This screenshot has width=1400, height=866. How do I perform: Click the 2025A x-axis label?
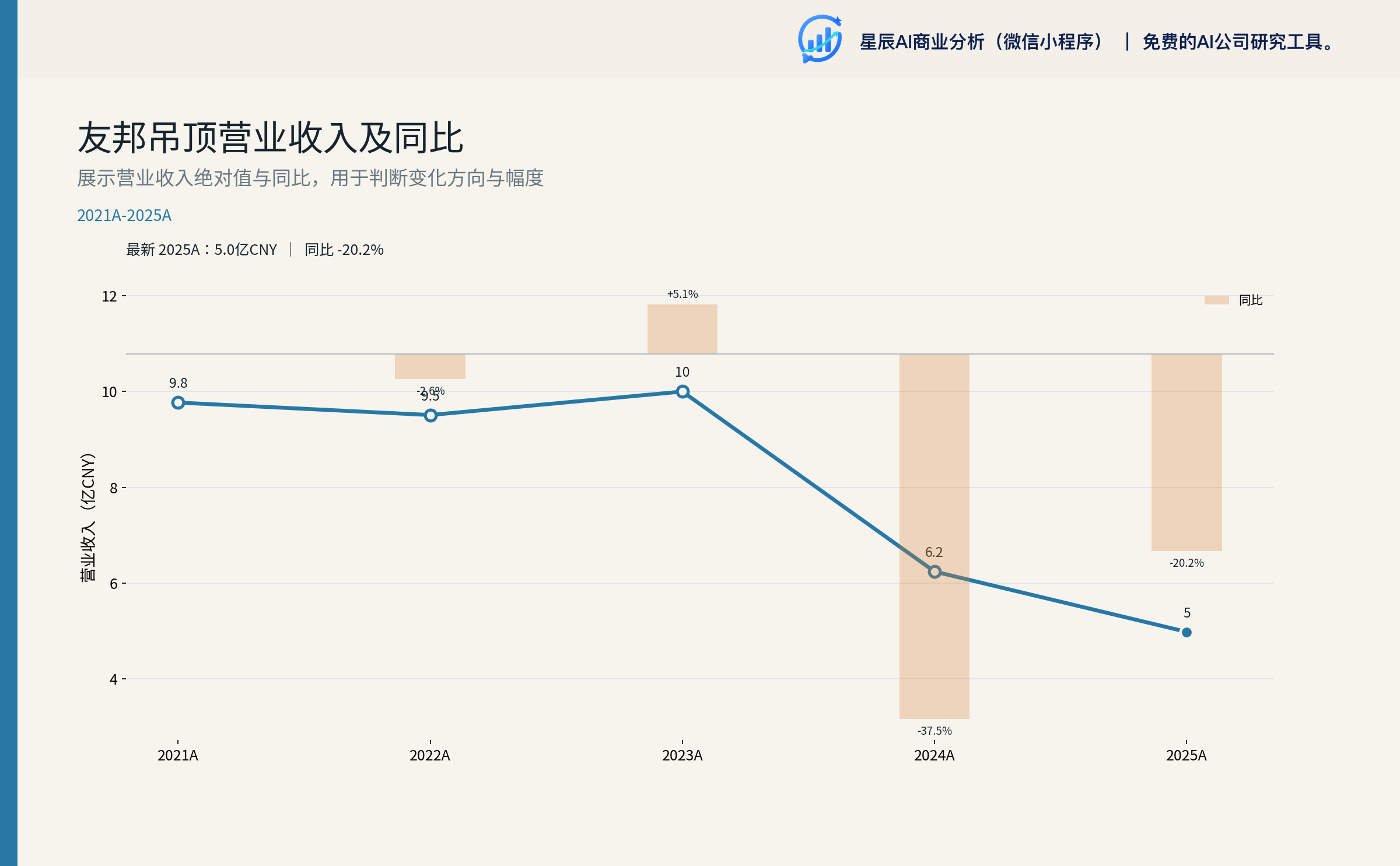point(1186,755)
